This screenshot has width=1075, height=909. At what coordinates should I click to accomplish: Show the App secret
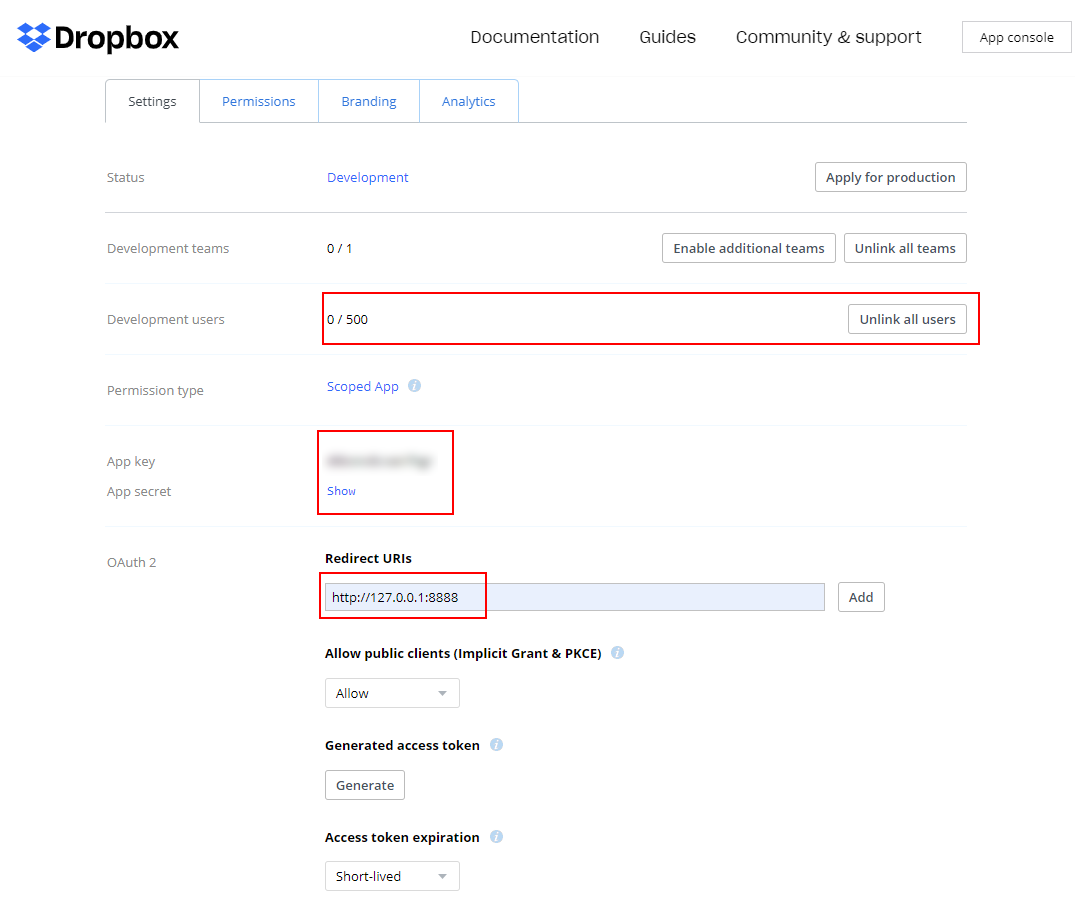pos(341,491)
